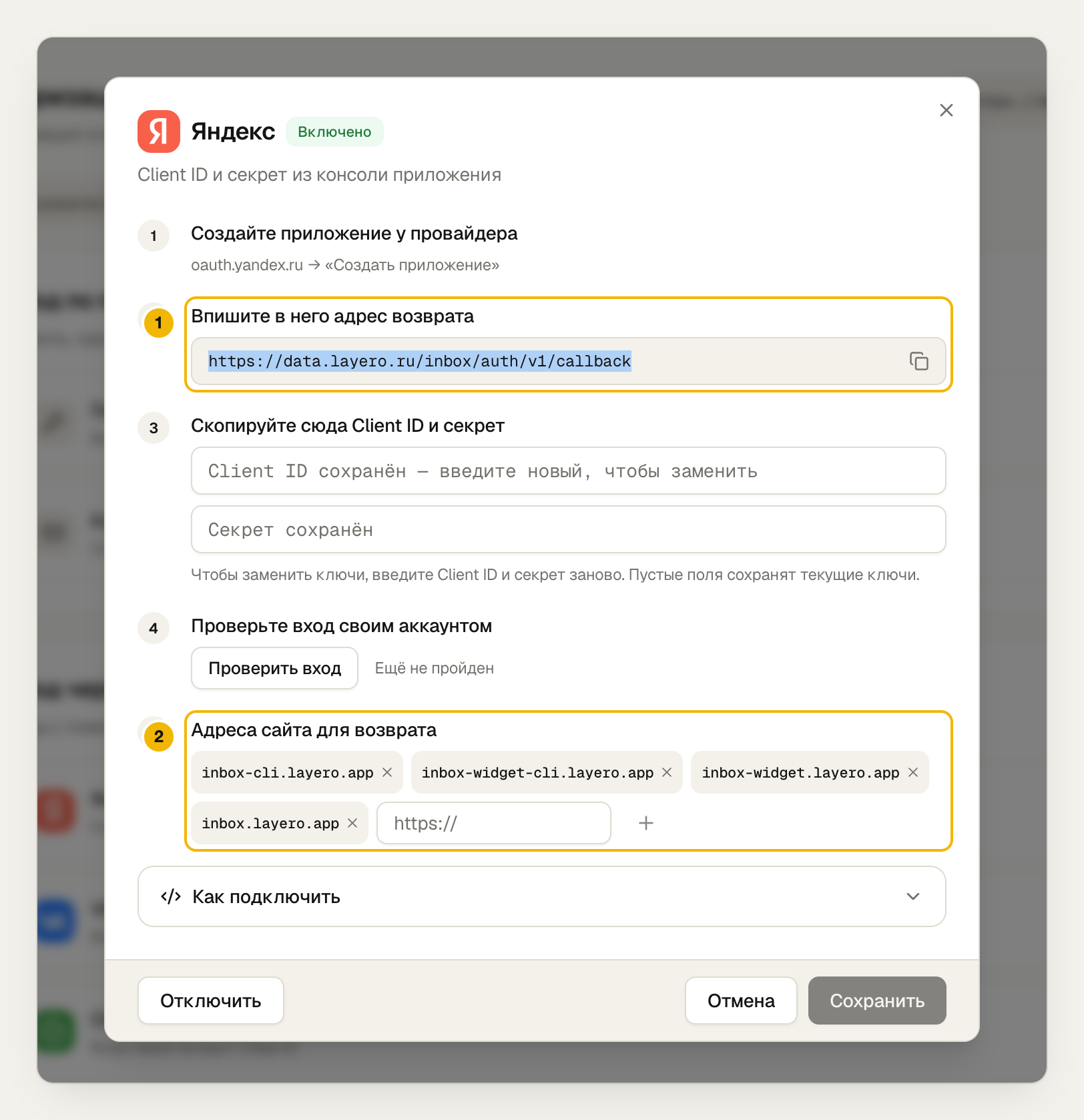The width and height of the screenshot is (1084, 1120).
Task: Focus the https:// return address input
Action: coord(494,823)
